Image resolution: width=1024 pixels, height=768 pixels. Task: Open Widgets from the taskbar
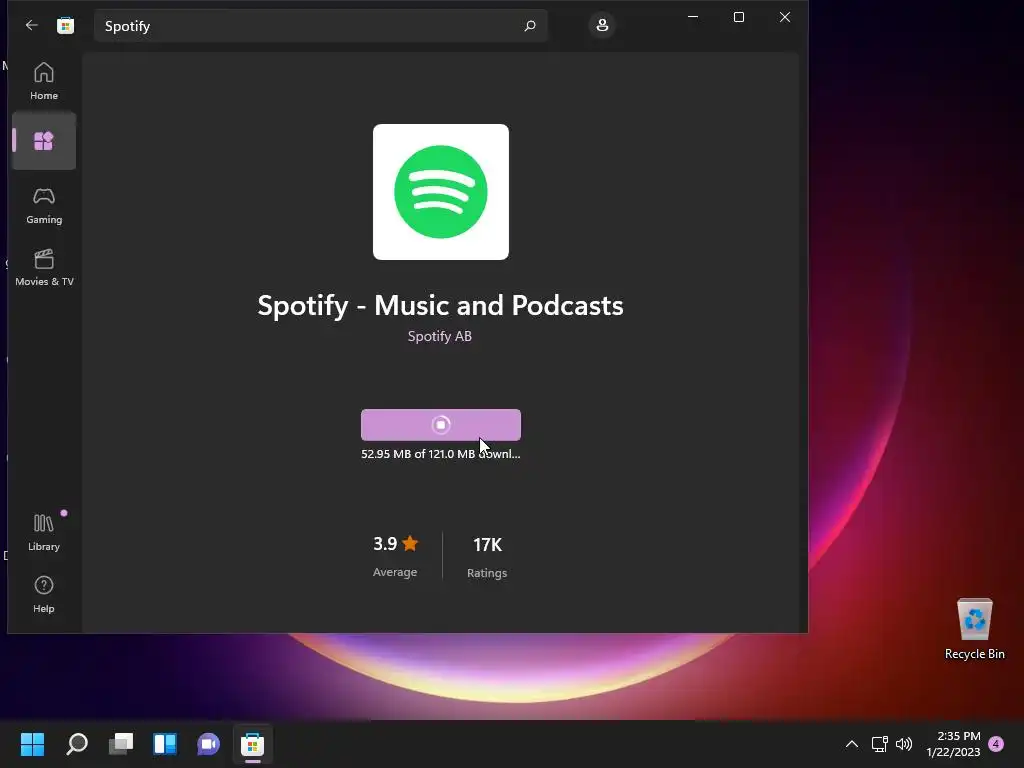[x=165, y=744]
